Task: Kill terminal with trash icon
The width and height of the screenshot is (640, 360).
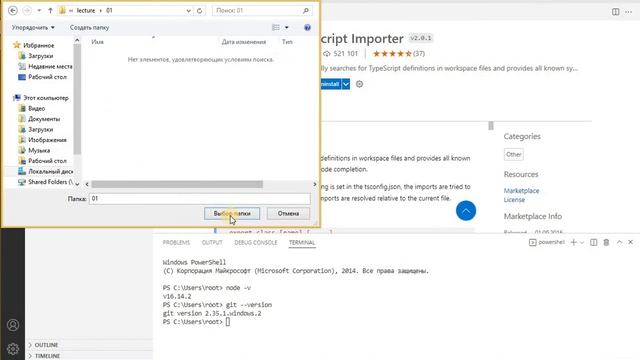Action: [x=607, y=242]
